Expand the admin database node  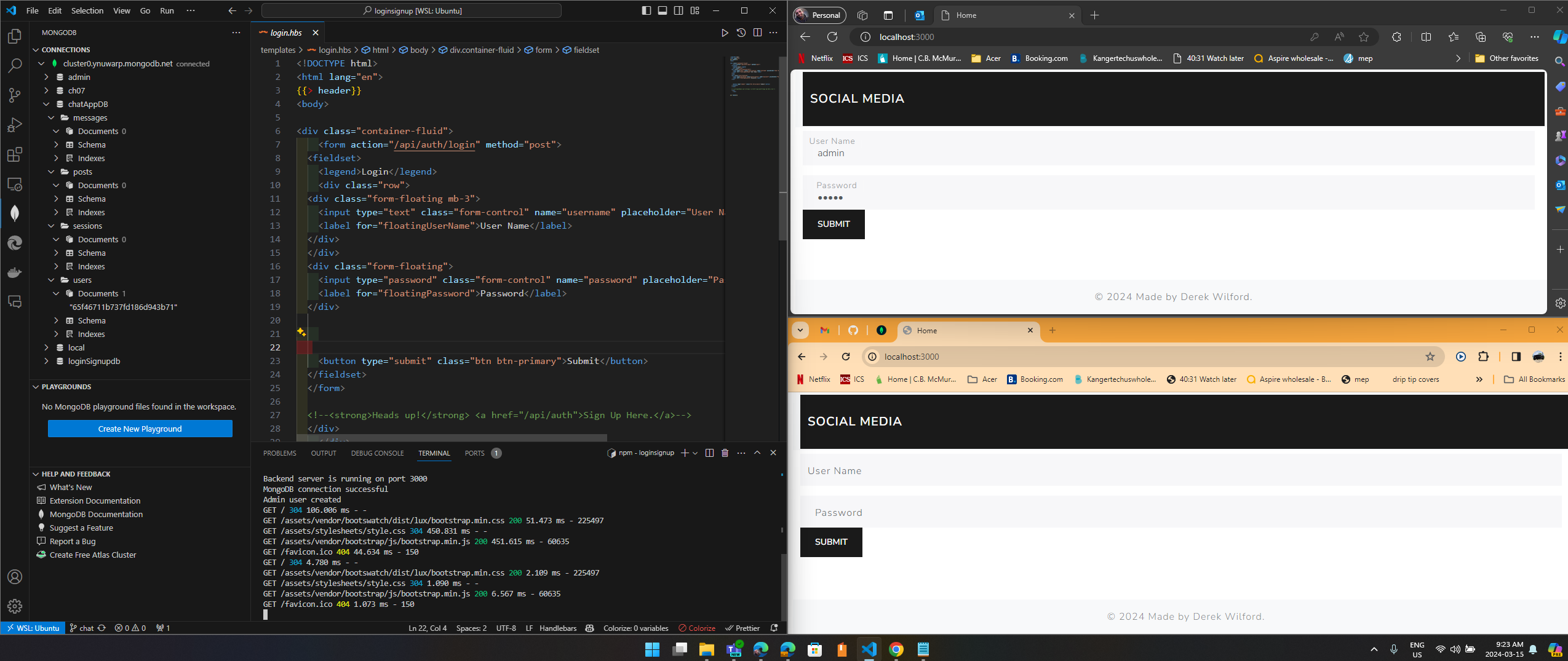[47, 77]
